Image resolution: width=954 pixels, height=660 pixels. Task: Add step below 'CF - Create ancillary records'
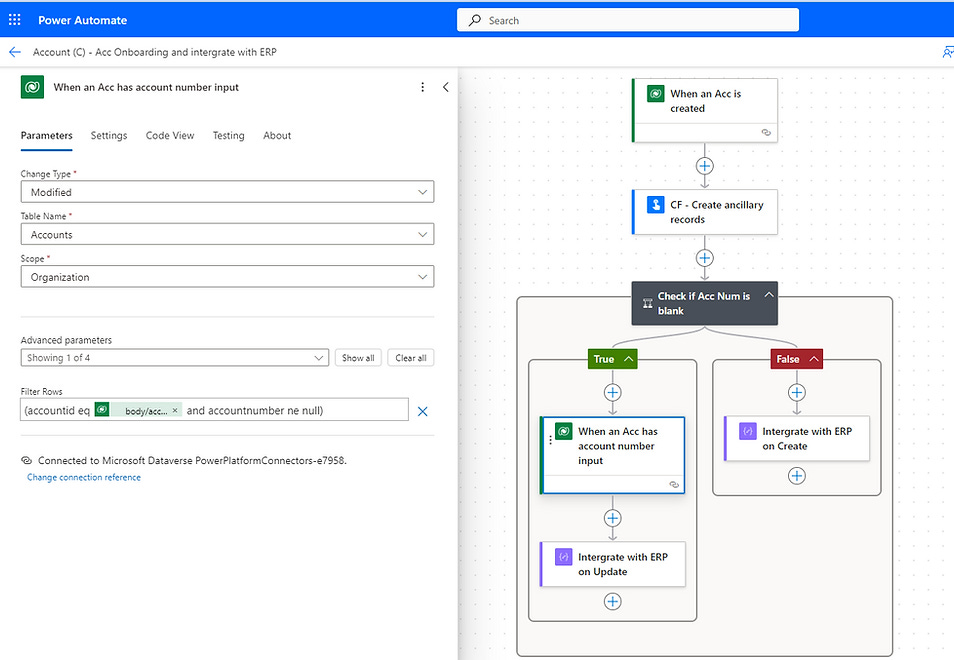(705, 258)
